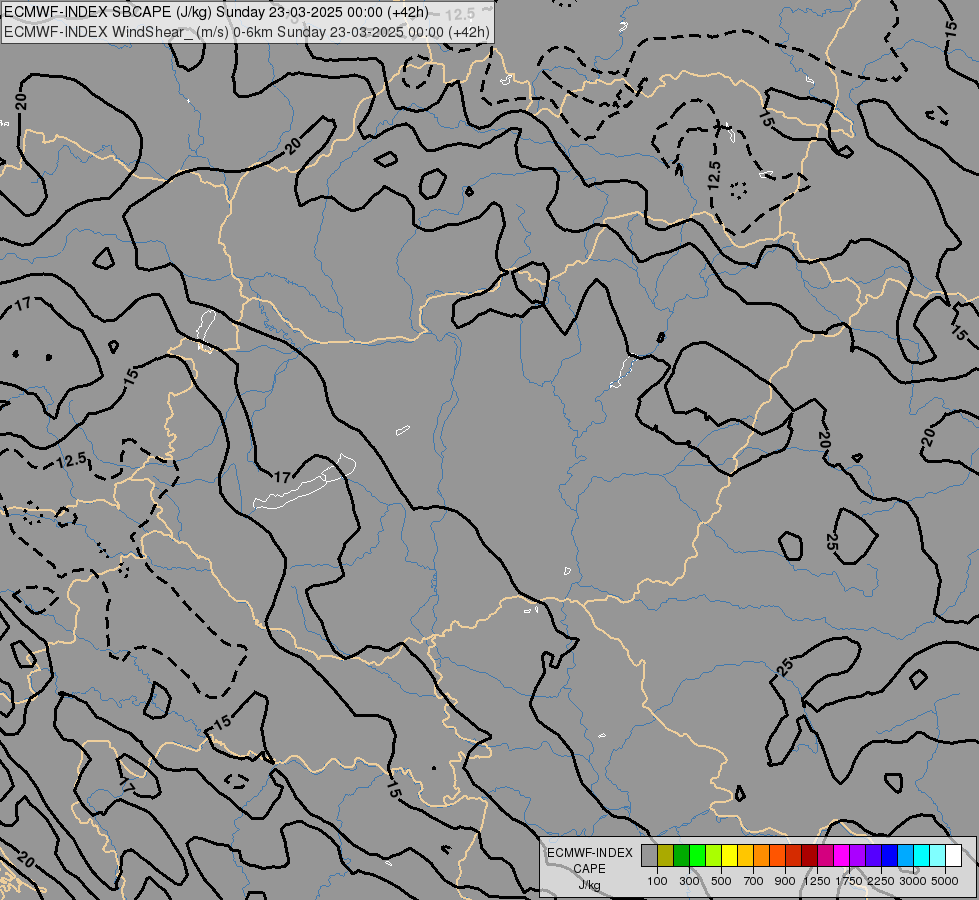This screenshot has width=979, height=900.
Task: Choose the white legend swatch
Action: pos(953,855)
